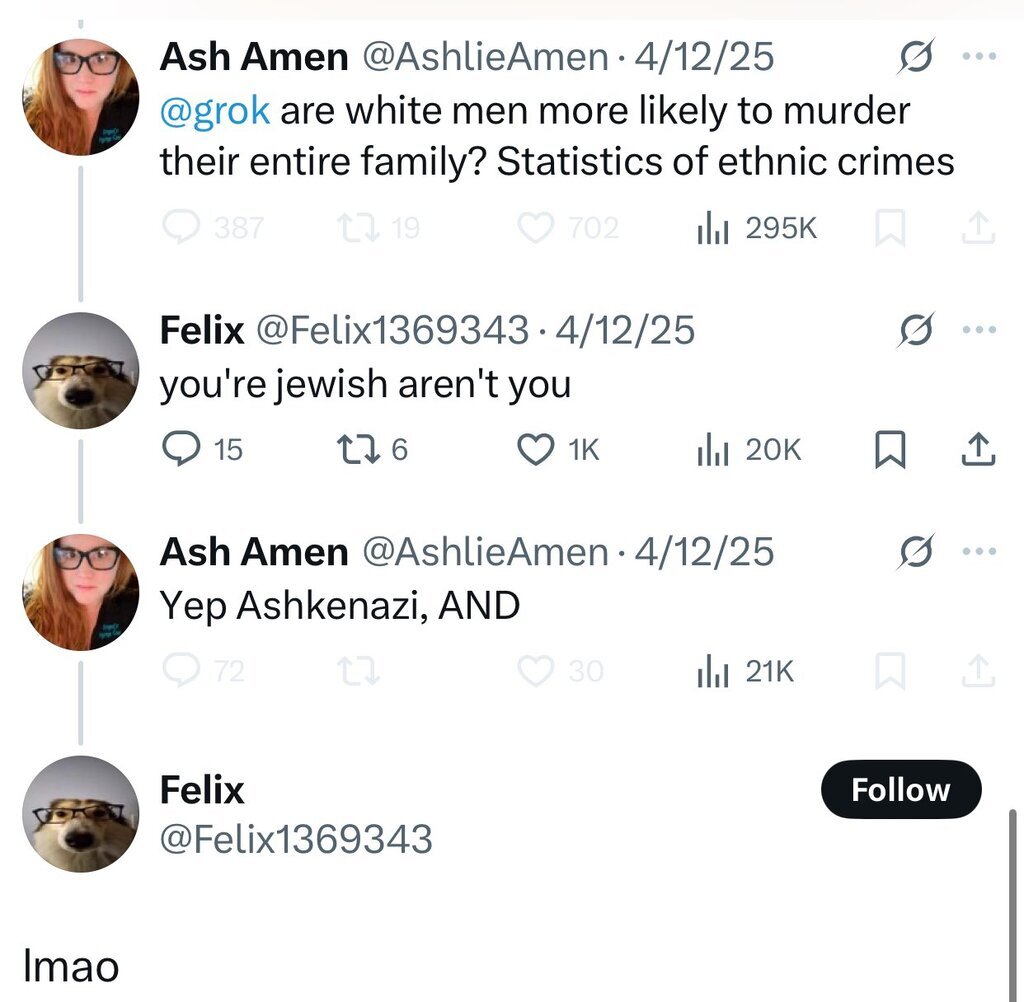Repost Ash Amen's tweet with 19 reposts
Viewport: 1024px width, 1002px height.
[353, 229]
